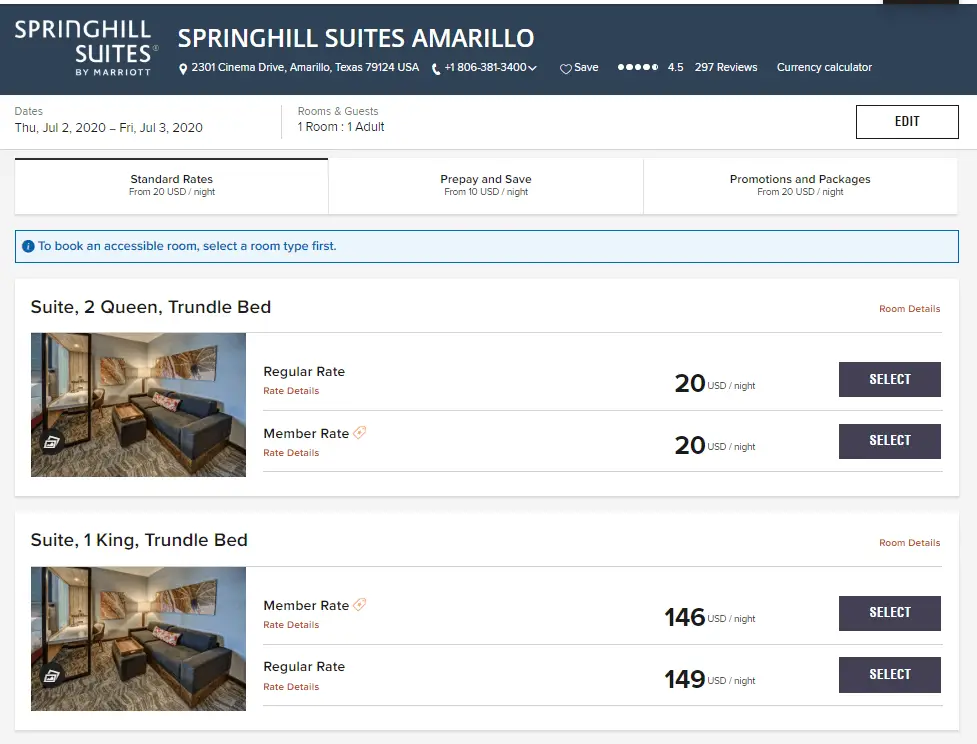977x744 pixels.
Task: Click the heart Save icon
Action: [565, 69]
